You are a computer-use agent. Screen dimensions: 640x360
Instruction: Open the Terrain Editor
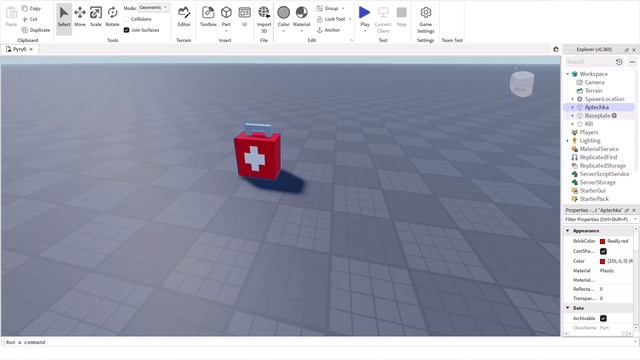[184, 16]
